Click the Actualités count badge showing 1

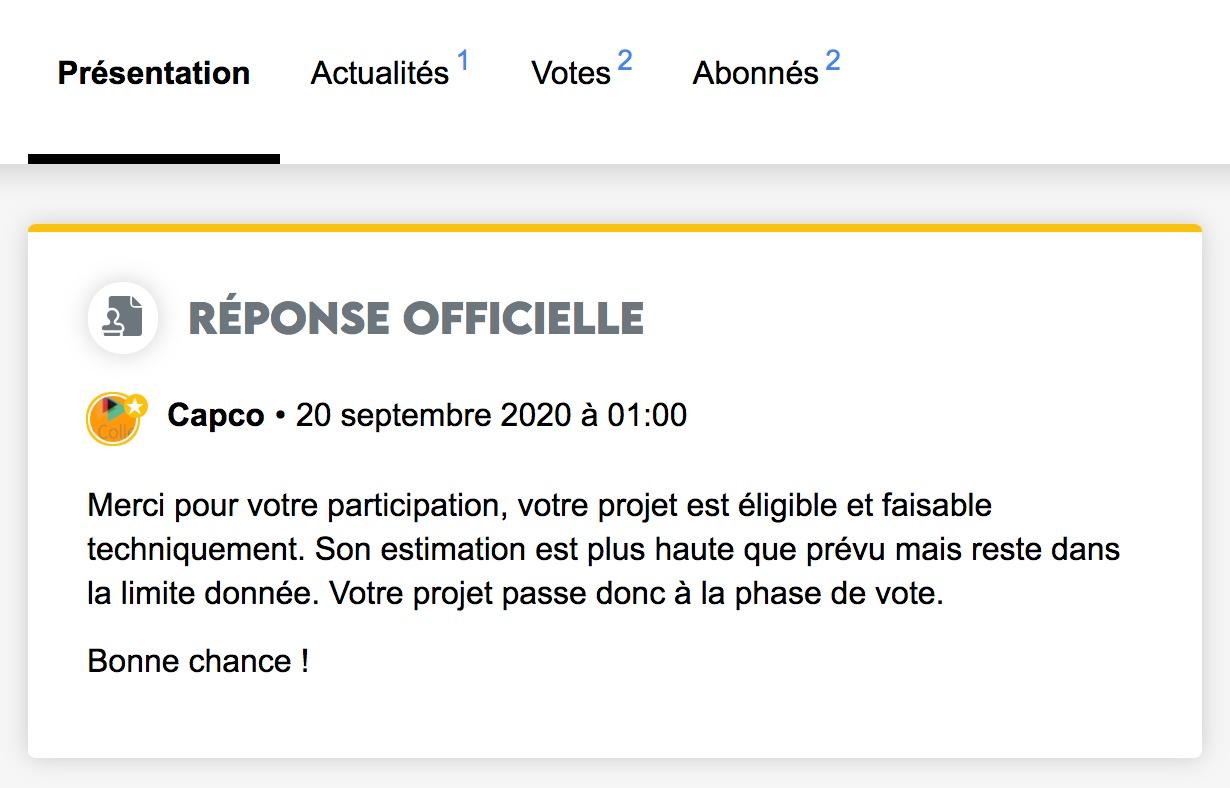pos(463,62)
